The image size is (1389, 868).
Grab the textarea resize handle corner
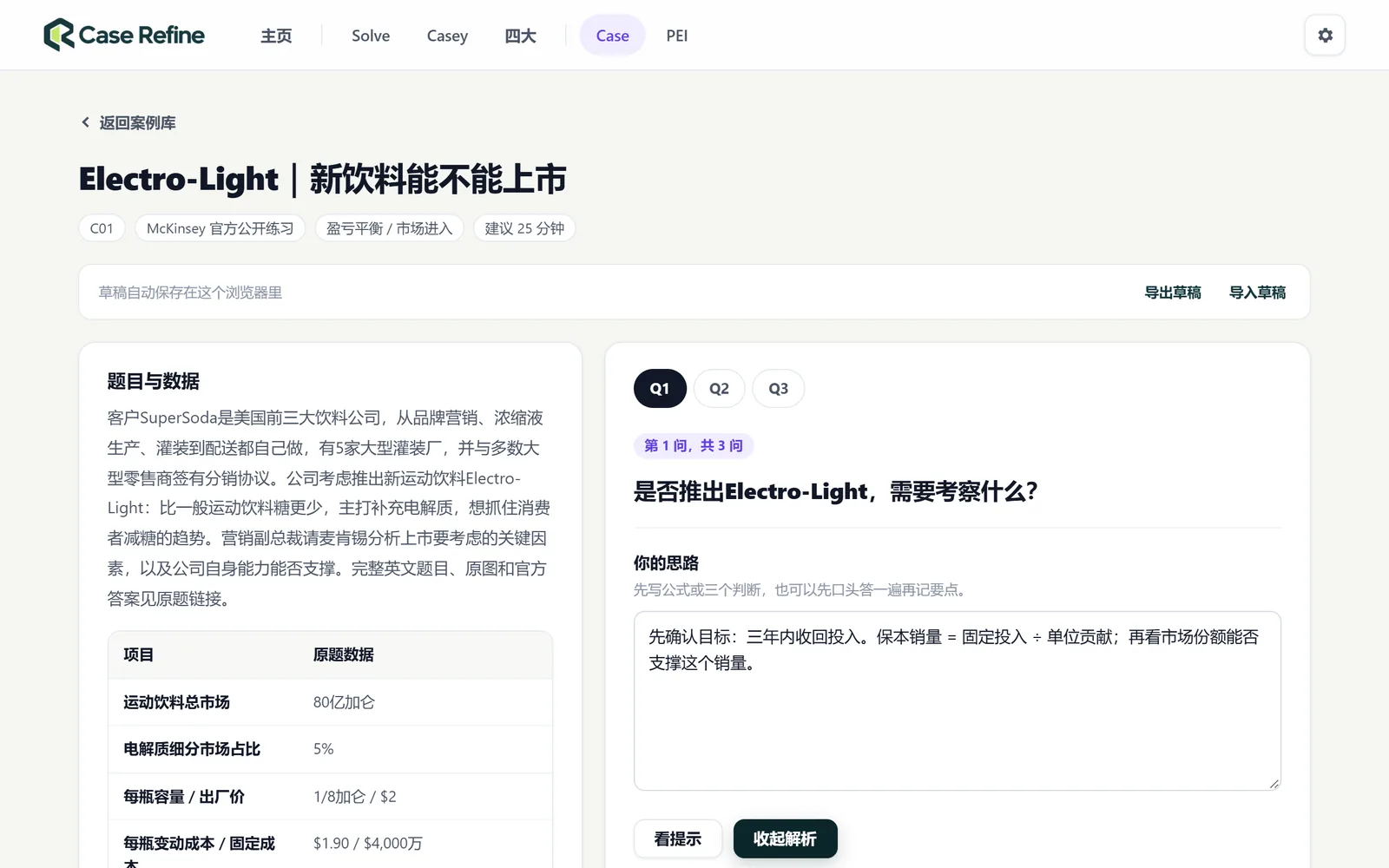pyautogui.click(x=1274, y=783)
